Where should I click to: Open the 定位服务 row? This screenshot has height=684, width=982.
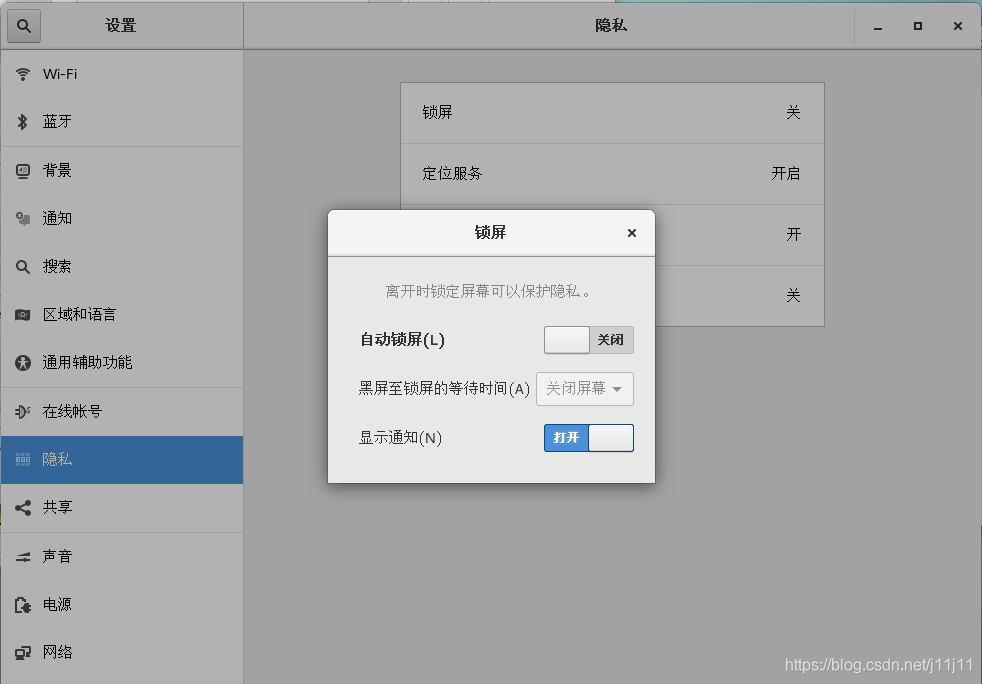coord(612,174)
